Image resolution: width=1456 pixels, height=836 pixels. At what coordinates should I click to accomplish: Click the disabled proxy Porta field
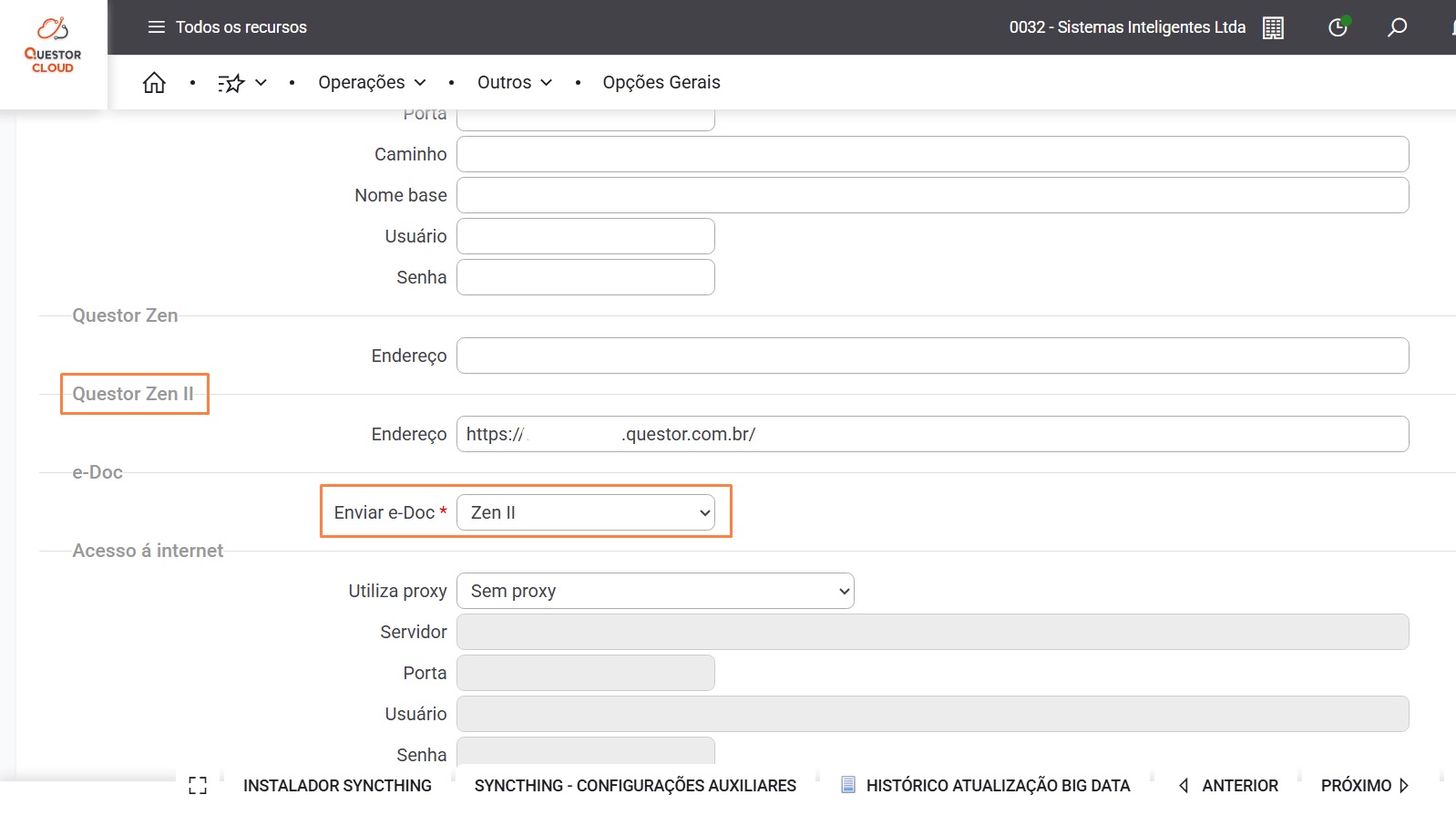click(585, 673)
